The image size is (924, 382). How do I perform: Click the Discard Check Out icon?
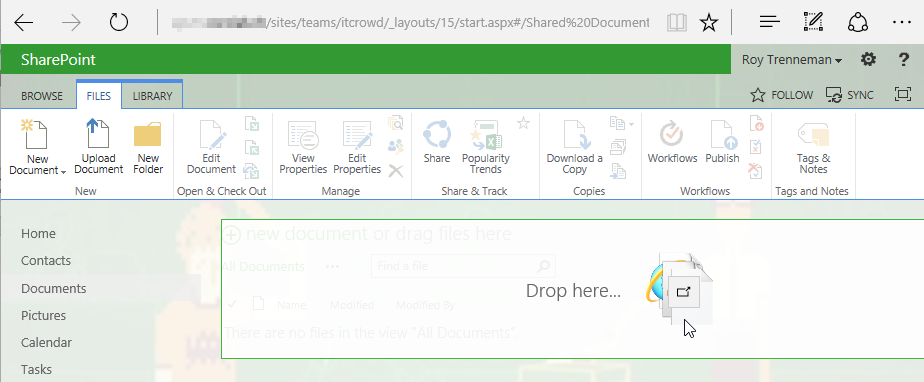(251, 170)
